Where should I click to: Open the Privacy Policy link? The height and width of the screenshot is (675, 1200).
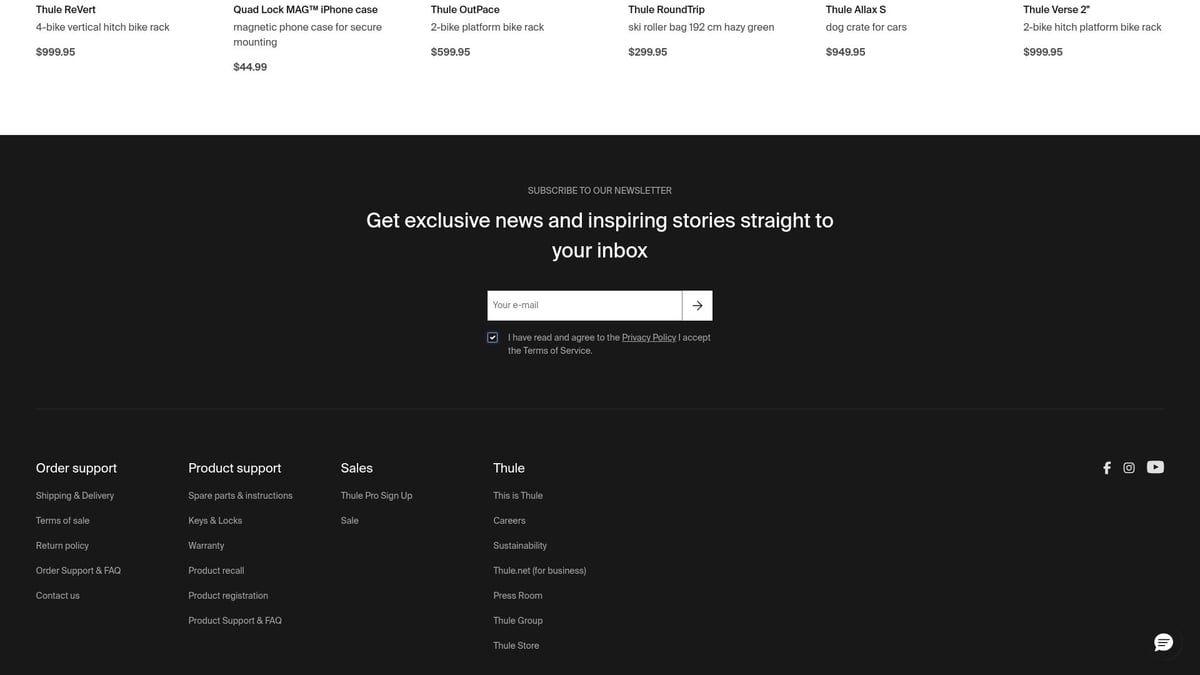click(648, 338)
